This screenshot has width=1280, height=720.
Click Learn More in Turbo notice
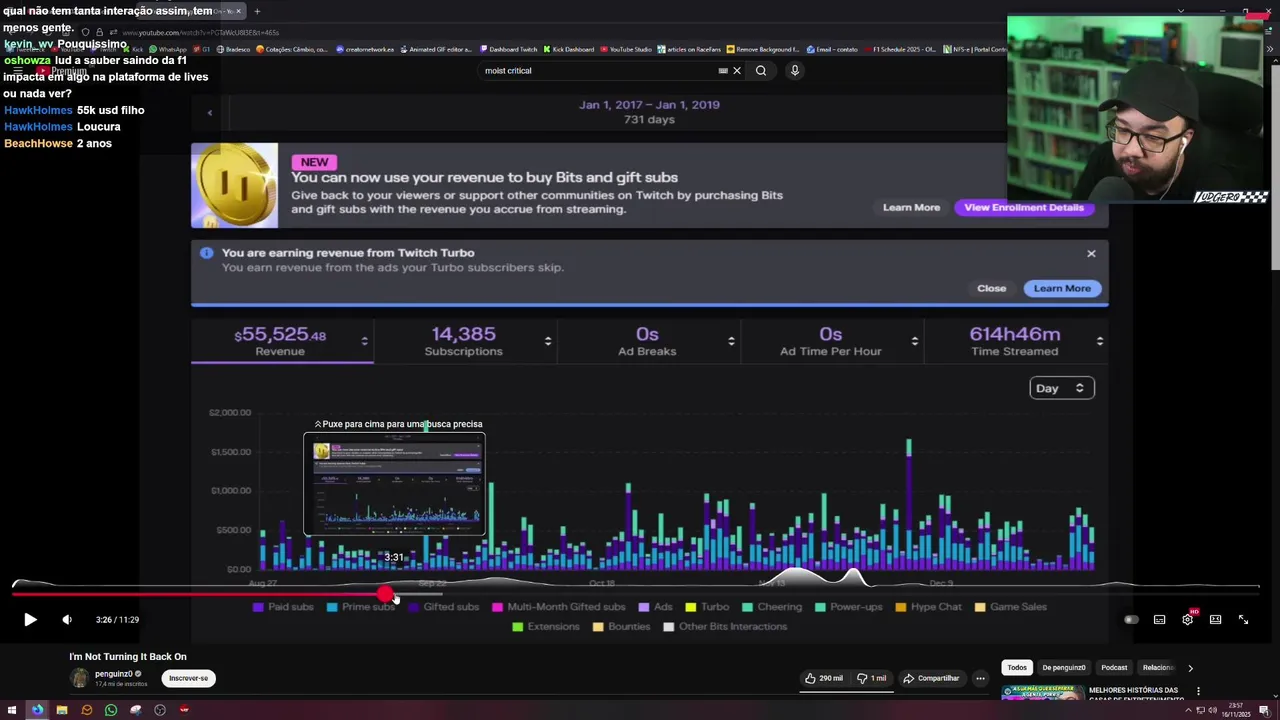coord(1062,288)
